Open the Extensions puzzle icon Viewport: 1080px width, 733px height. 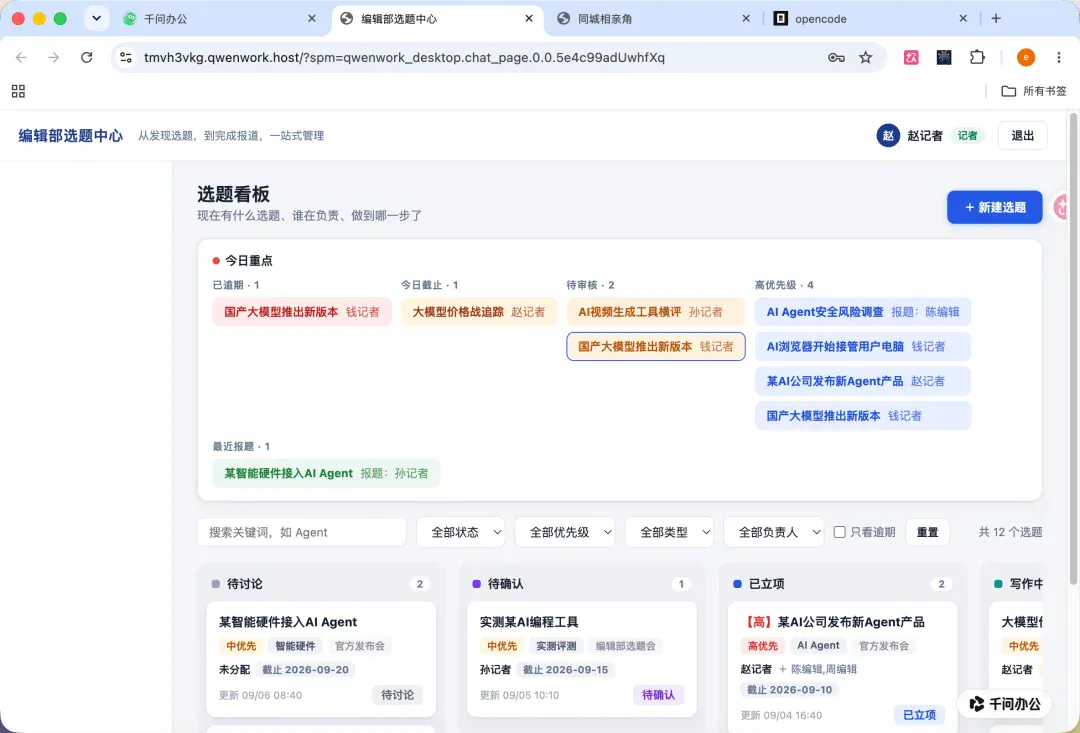tap(977, 57)
